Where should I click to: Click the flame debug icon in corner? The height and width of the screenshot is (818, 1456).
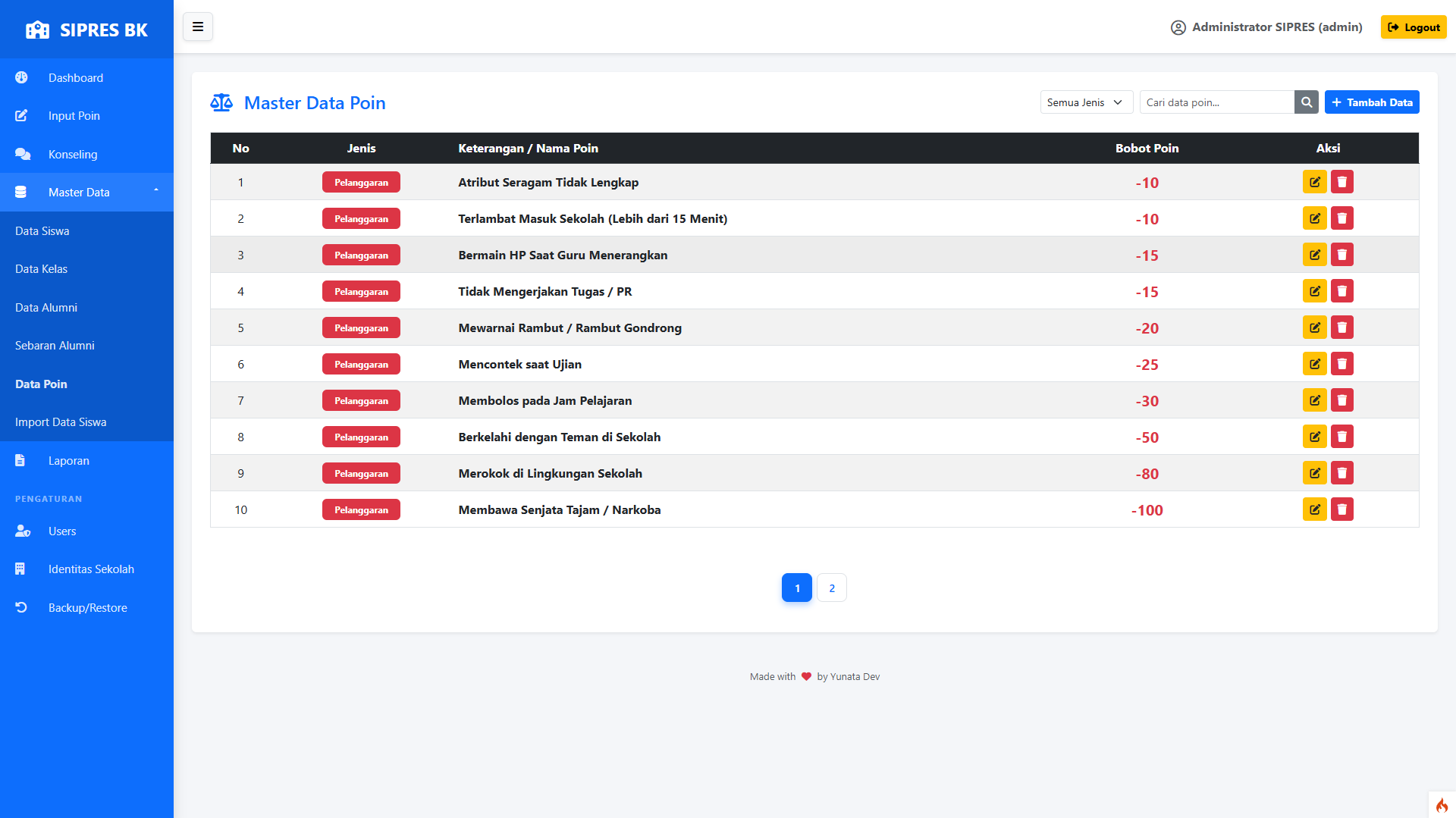1441,804
